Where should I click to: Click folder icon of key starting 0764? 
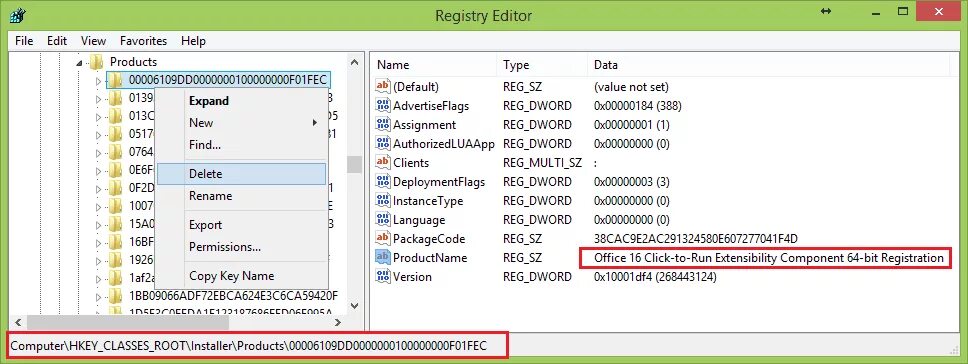pos(115,152)
